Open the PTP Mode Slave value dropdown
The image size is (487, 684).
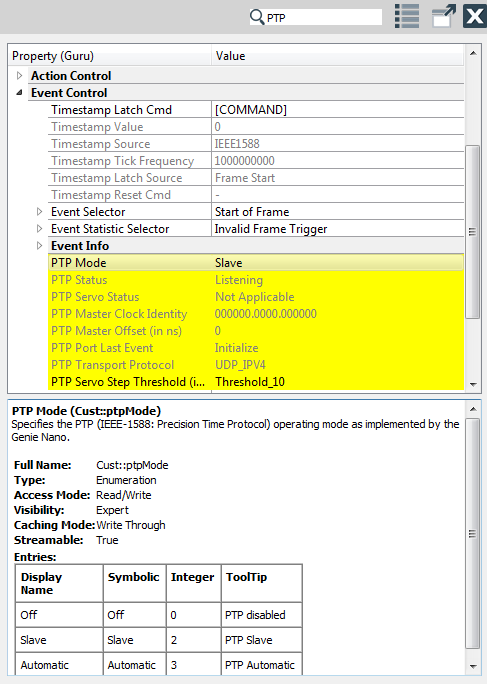pyautogui.click(x=338, y=263)
